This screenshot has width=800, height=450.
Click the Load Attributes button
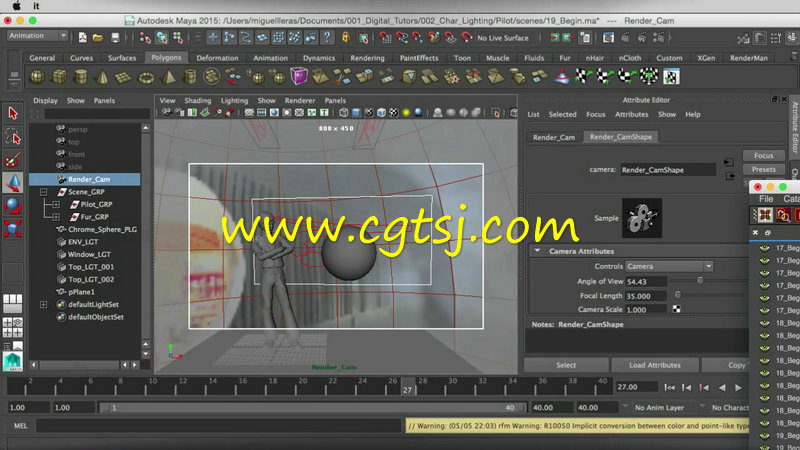[655, 365]
